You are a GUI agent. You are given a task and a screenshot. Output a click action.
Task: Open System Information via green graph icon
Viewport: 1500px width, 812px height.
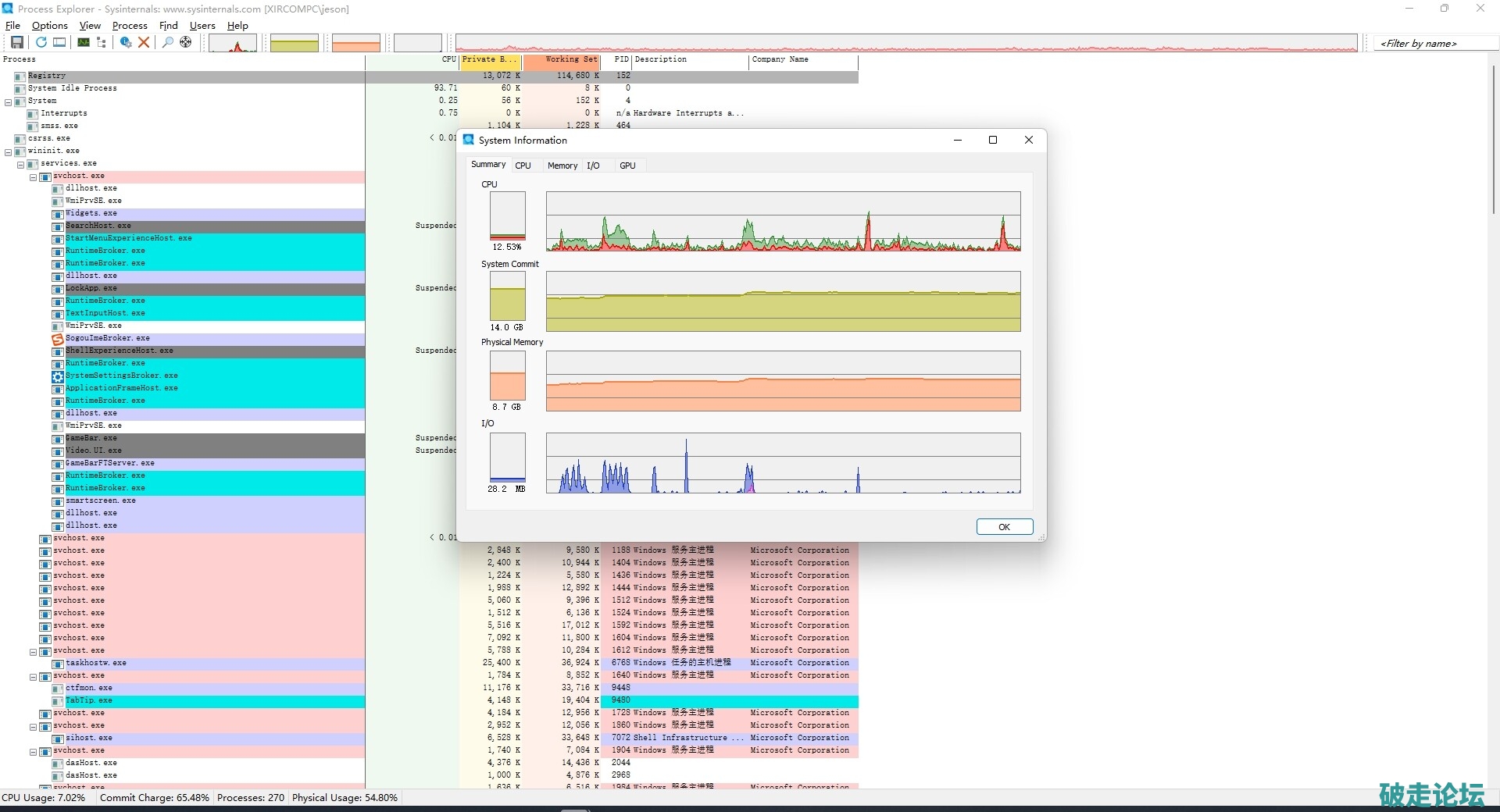pyautogui.click(x=83, y=42)
